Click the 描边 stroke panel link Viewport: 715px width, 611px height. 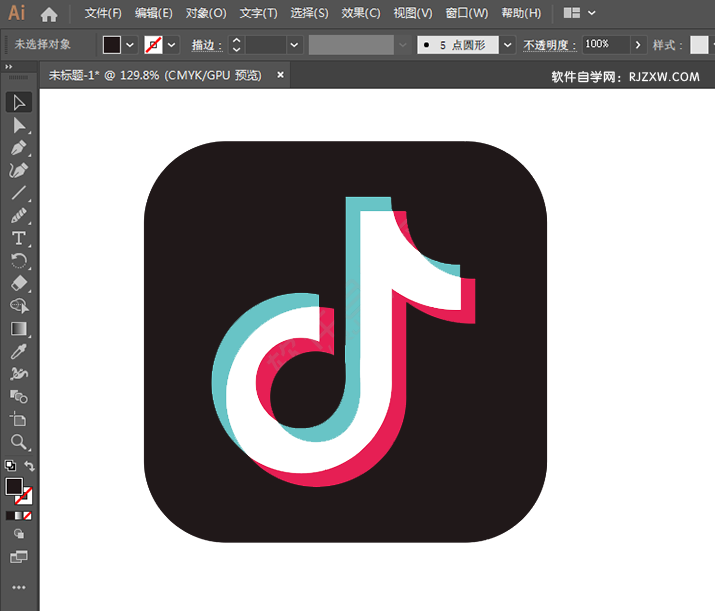click(x=207, y=45)
